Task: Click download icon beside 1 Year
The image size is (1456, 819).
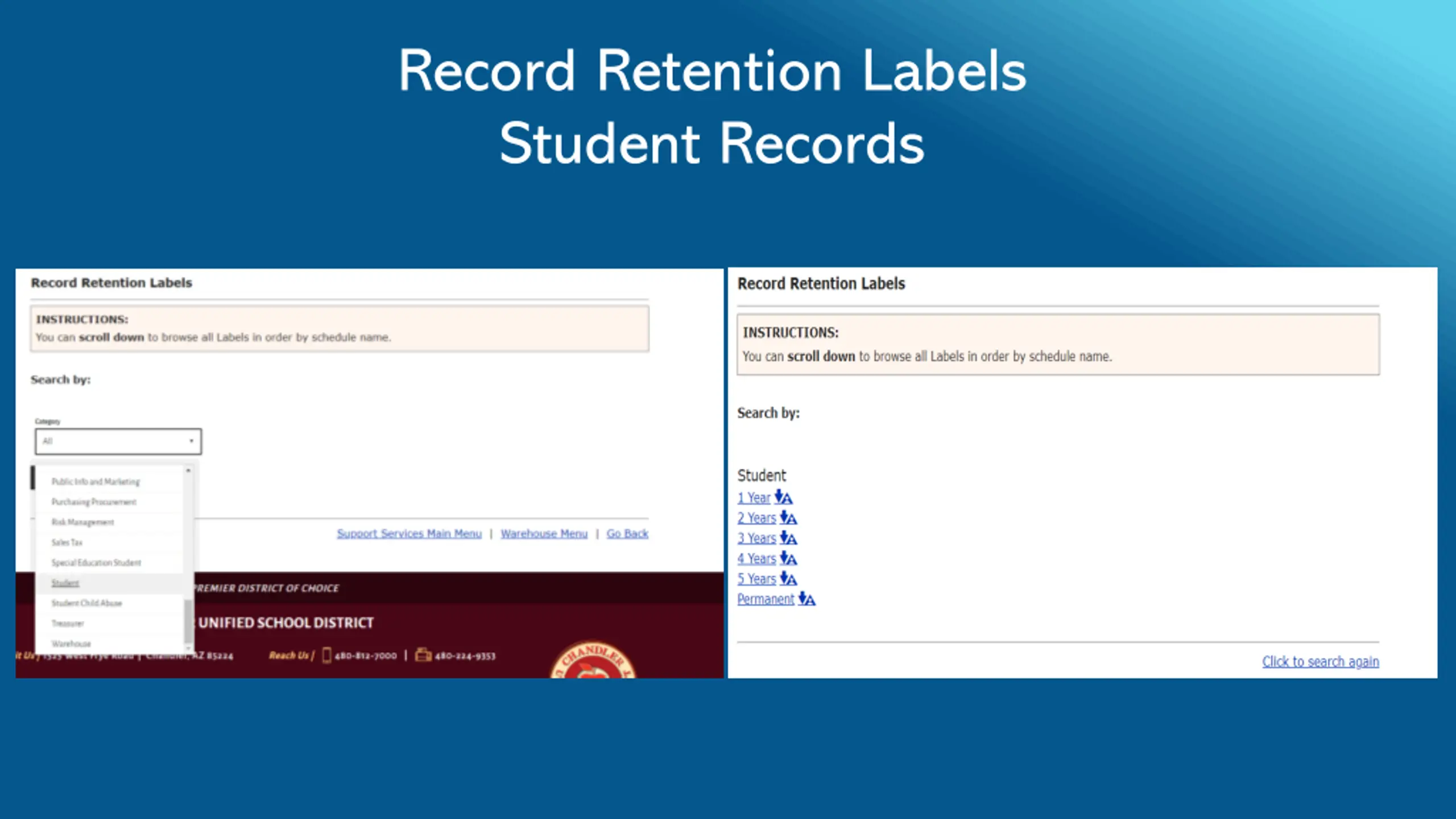Action: pos(783,498)
